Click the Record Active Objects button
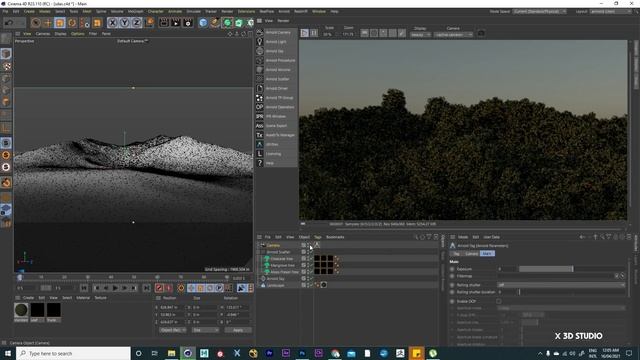640x360 pixels. pos(159,288)
